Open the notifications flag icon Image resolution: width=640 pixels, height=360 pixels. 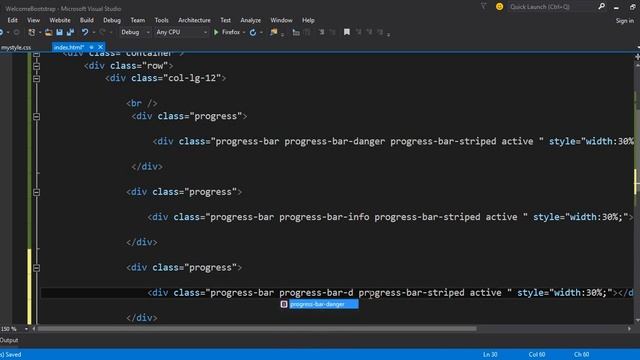coord(483,7)
